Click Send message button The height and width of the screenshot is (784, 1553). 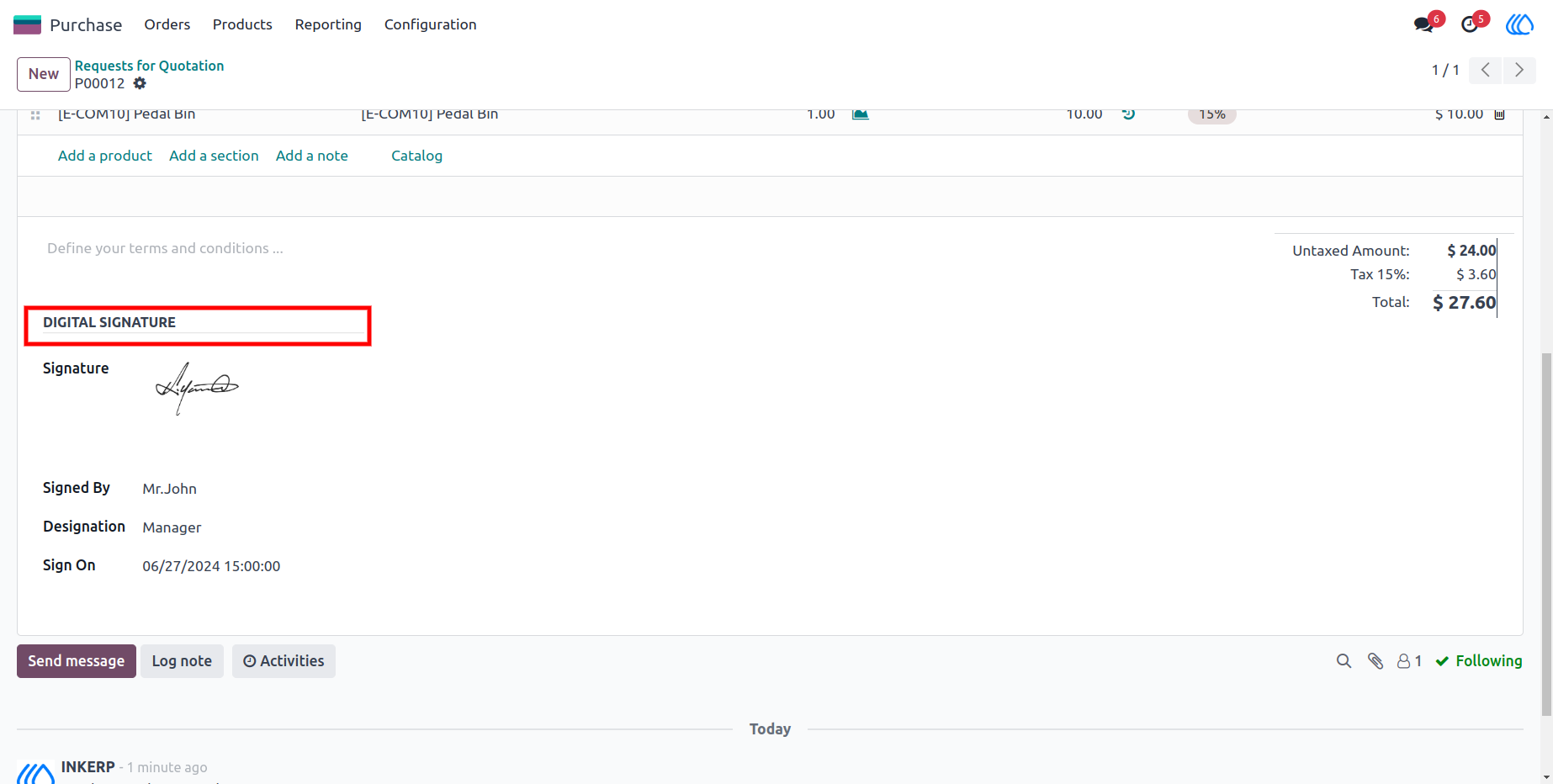click(x=77, y=661)
